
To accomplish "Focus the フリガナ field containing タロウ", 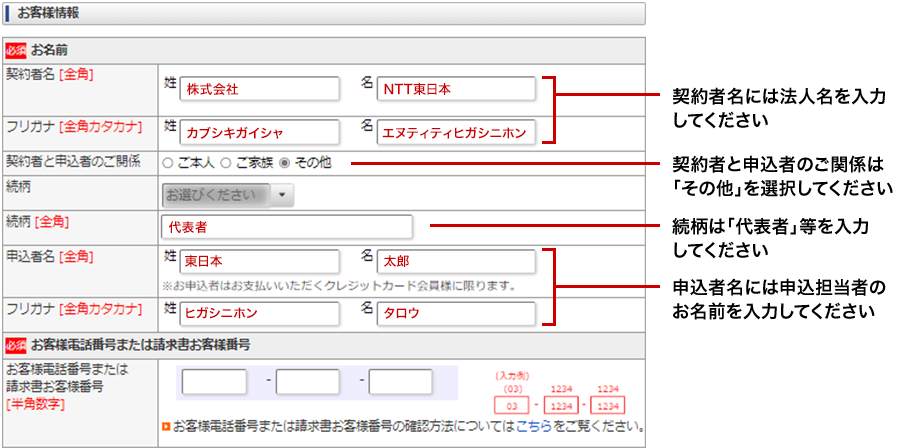I will coord(456,313).
